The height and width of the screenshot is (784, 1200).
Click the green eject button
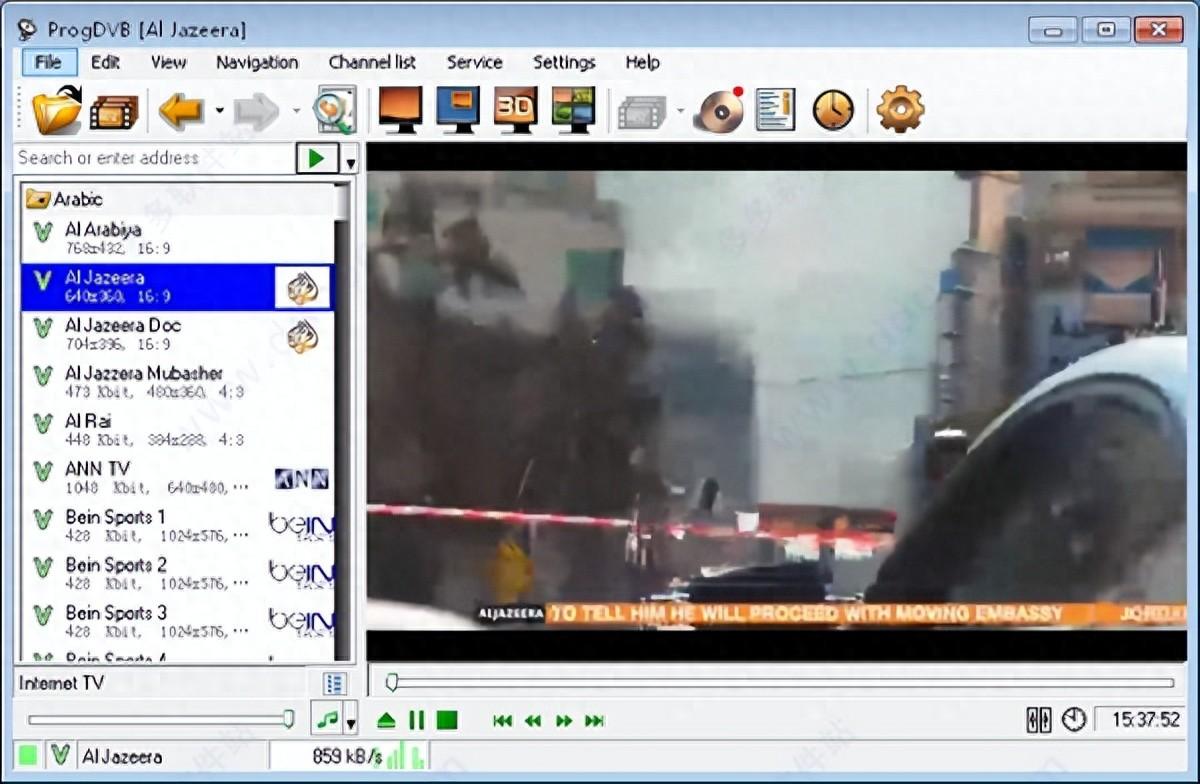[387, 720]
